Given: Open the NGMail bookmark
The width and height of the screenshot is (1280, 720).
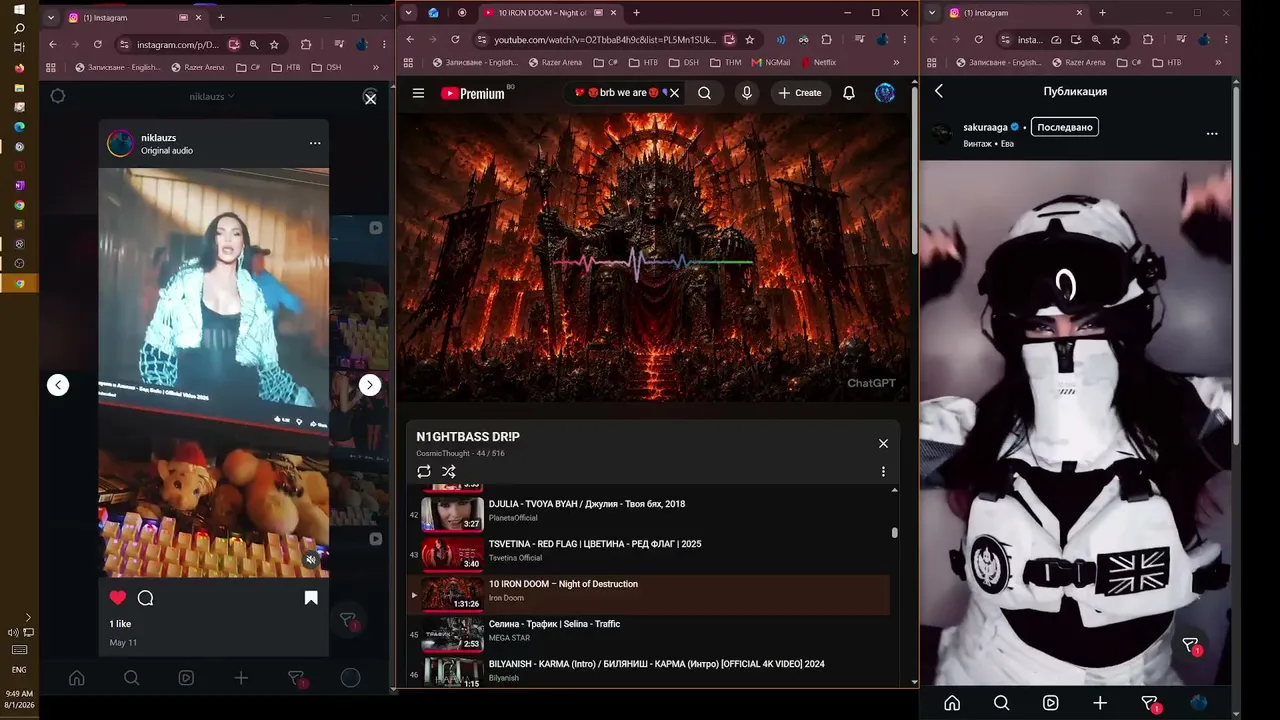Looking at the screenshot, I should tap(770, 62).
